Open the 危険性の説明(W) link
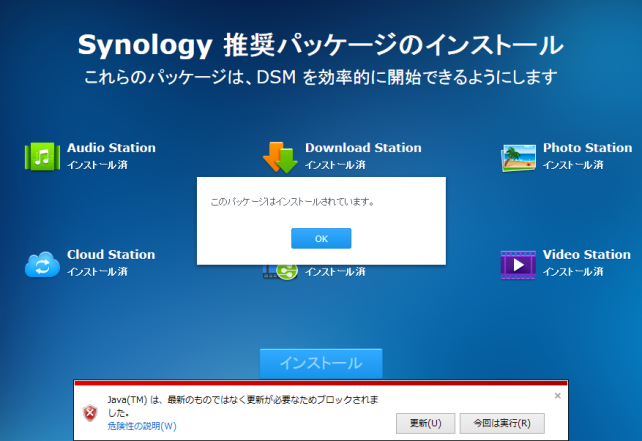 tap(142, 426)
